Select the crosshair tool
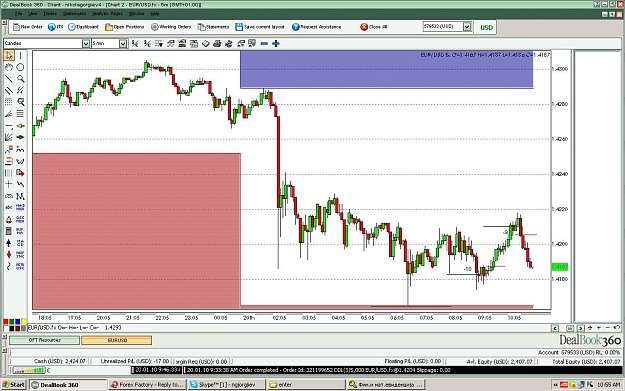Image resolution: width=625 pixels, height=391 pixels. coord(9,184)
